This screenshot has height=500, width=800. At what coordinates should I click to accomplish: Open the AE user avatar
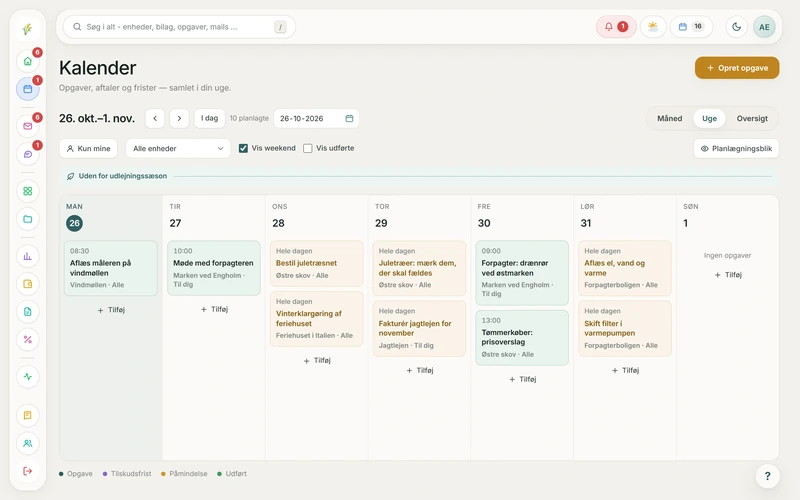(x=764, y=27)
